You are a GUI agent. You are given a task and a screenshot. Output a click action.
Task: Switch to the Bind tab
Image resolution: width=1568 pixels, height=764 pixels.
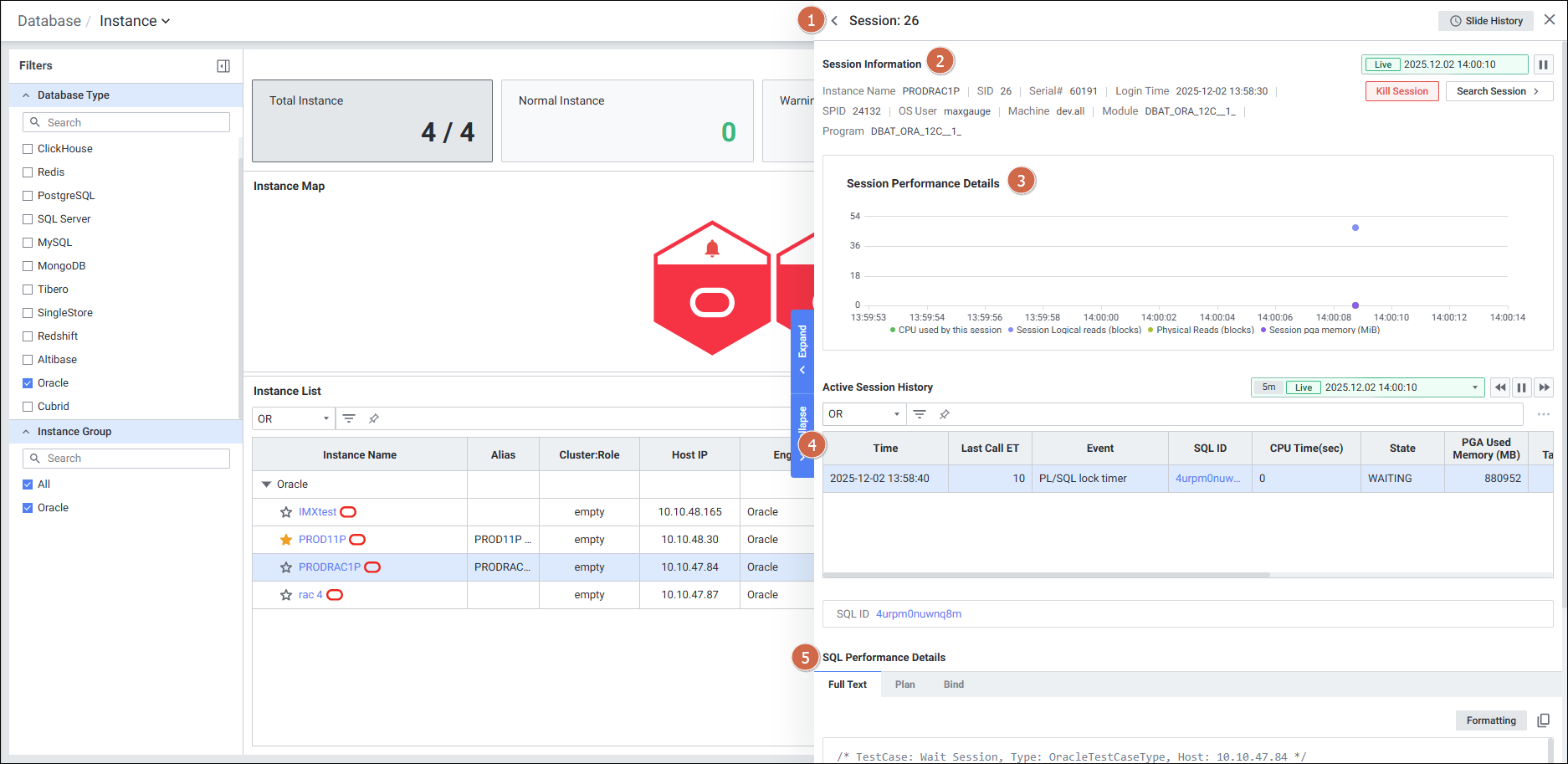(953, 685)
